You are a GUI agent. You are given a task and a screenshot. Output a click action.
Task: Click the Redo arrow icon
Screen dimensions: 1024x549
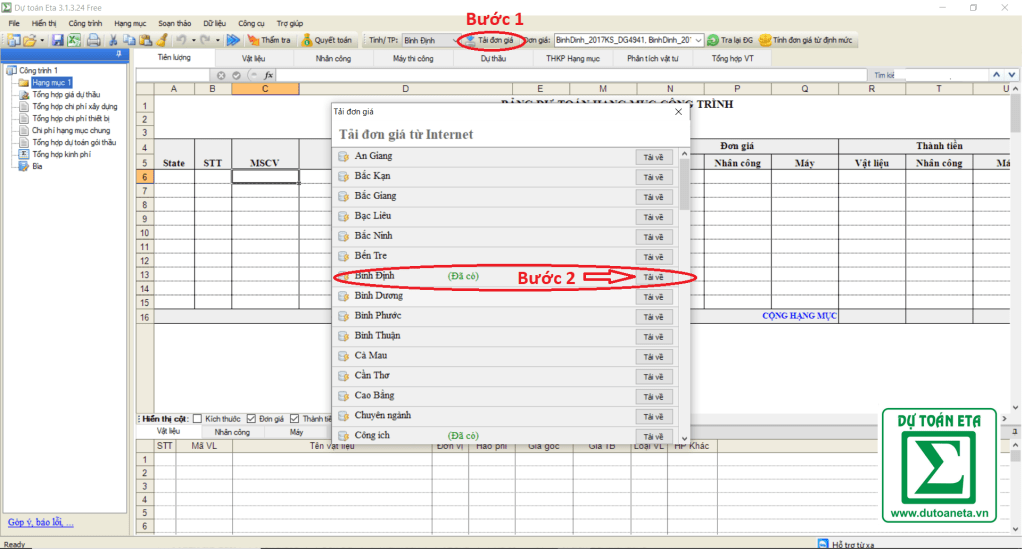(x=206, y=40)
